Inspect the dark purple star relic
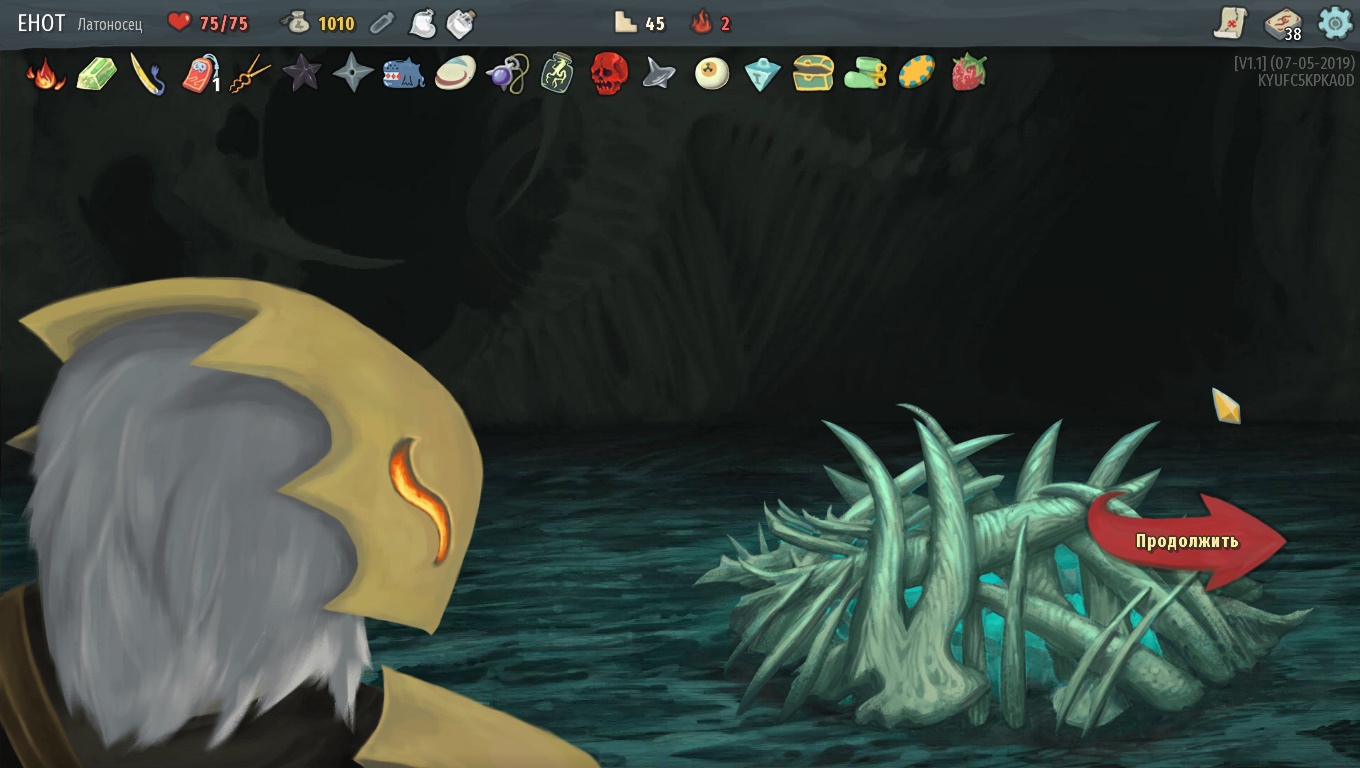The image size is (1360, 768). pyautogui.click(x=302, y=73)
